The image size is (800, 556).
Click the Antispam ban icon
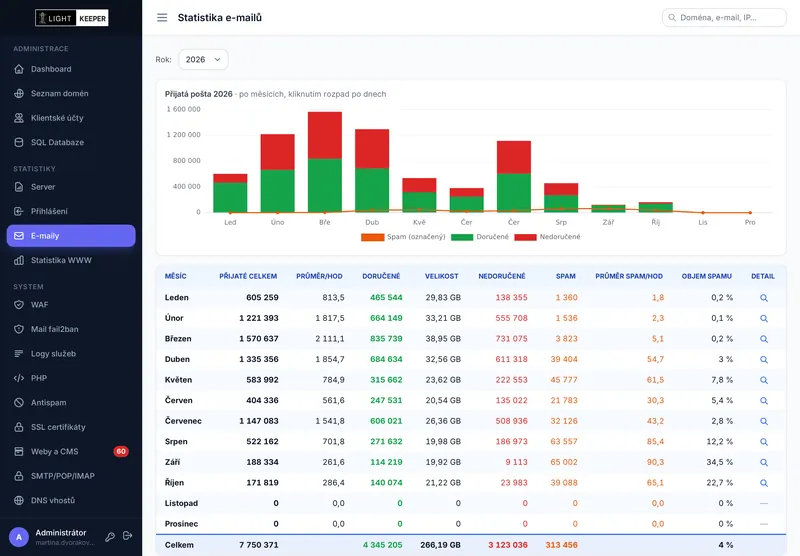19,402
